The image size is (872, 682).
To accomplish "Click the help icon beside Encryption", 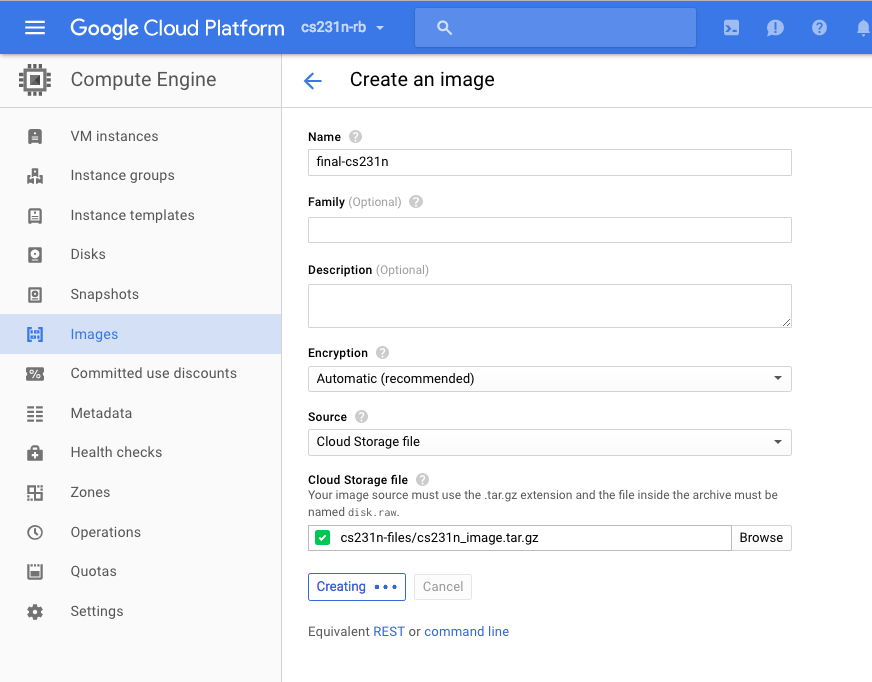I will coord(382,353).
